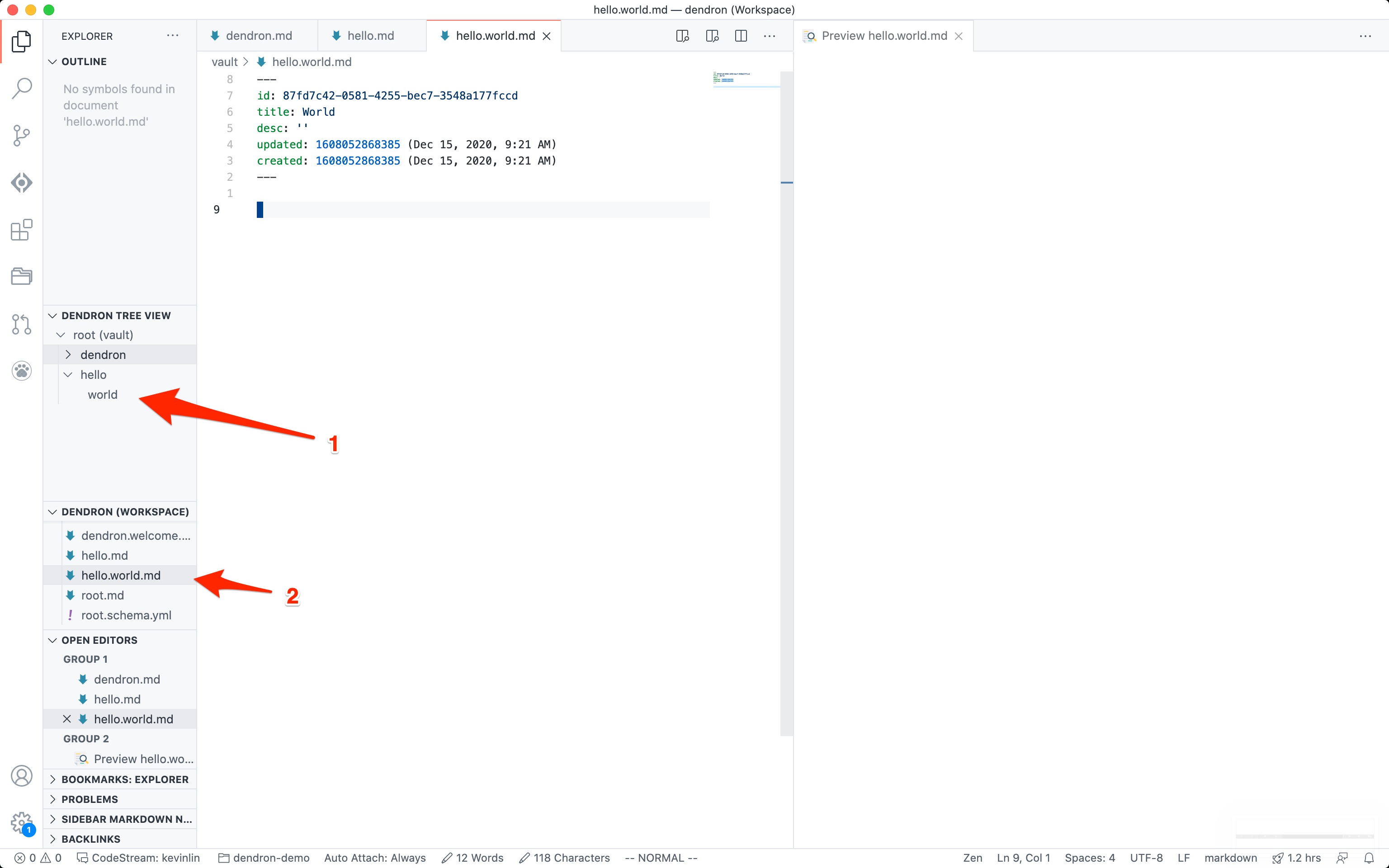The image size is (1389, 868).
Task: Open preview group more actions ellipsis
Action: [1365, 36]
